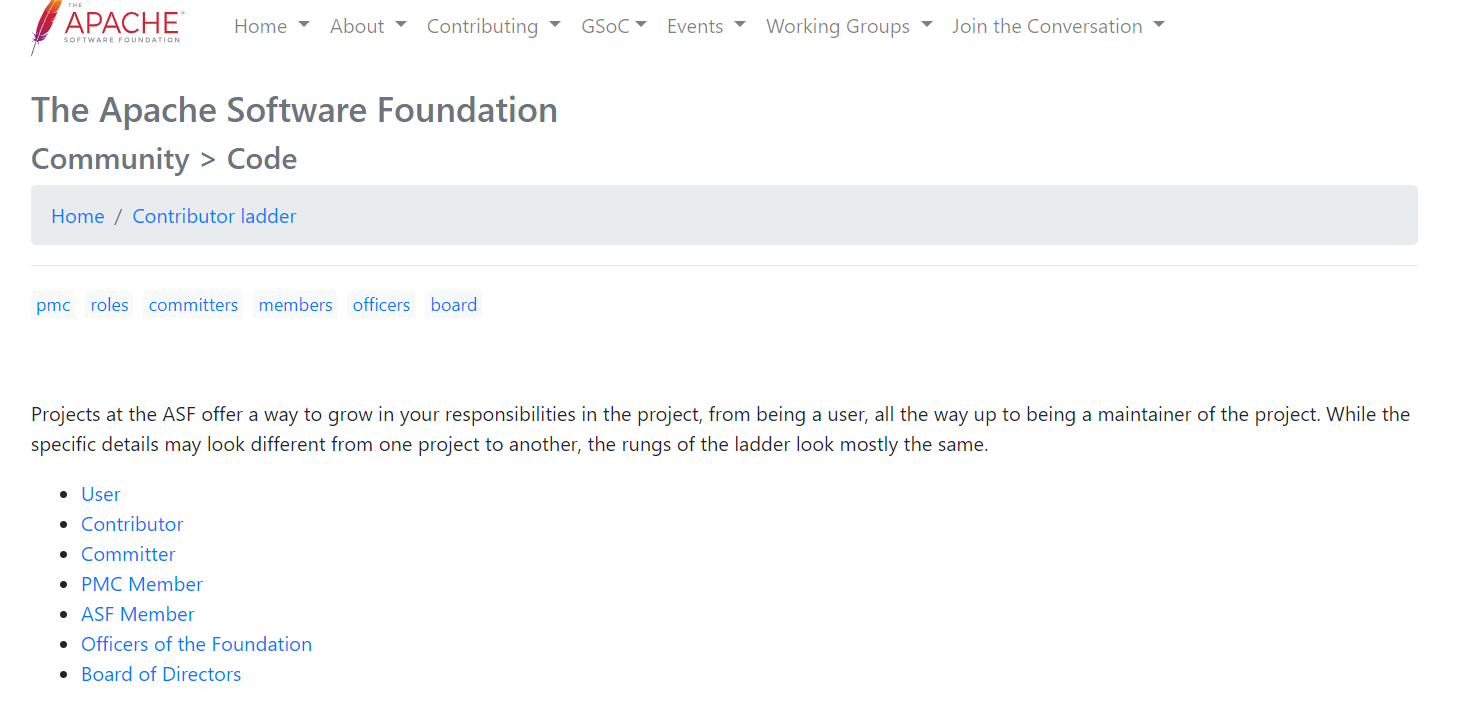Viewport: 1464px width, 708px height.
Task: Open the Contributing dropdown
Action: [493, 27]
